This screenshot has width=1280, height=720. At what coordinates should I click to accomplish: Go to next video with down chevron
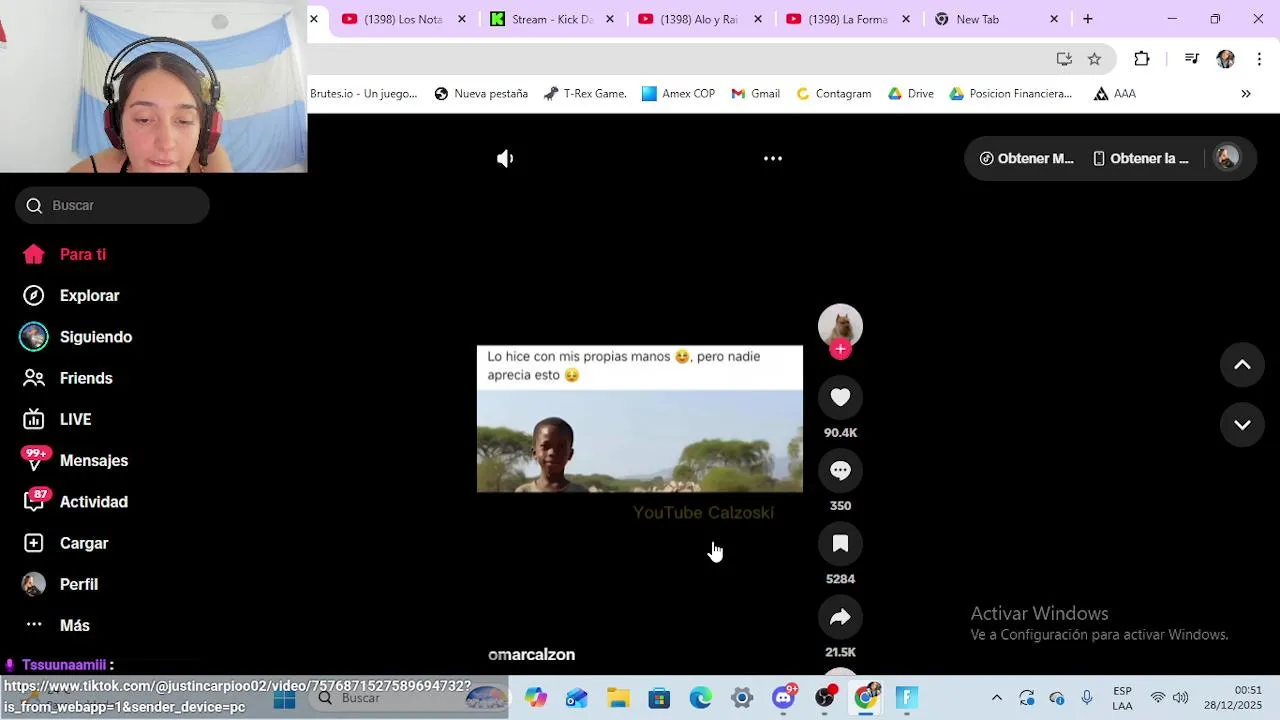[1242, 425]
